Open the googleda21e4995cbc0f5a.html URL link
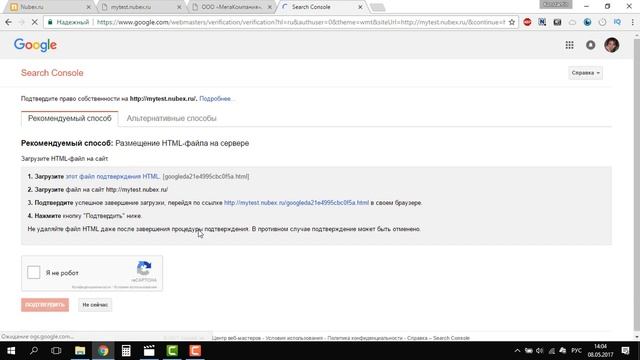 pyautogui.click(x=296, y=202)
